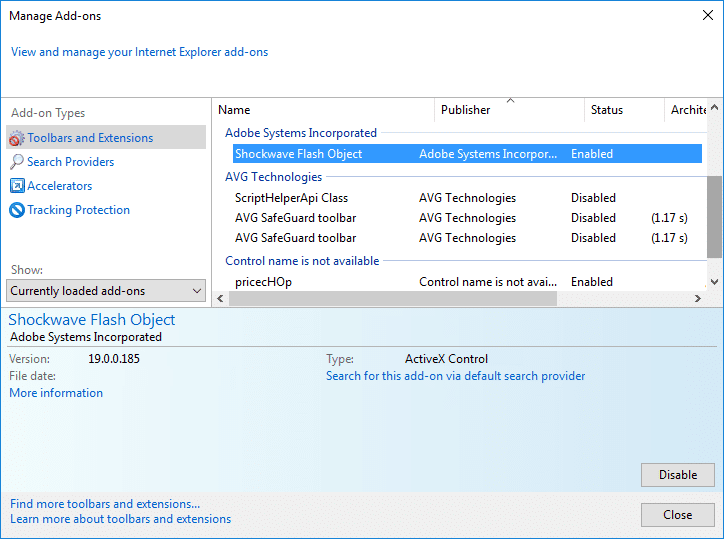This screenshot has width=724, height=539.
Task: Click the Search Providers magnifier icon
Action: click(x=16, y=162)
